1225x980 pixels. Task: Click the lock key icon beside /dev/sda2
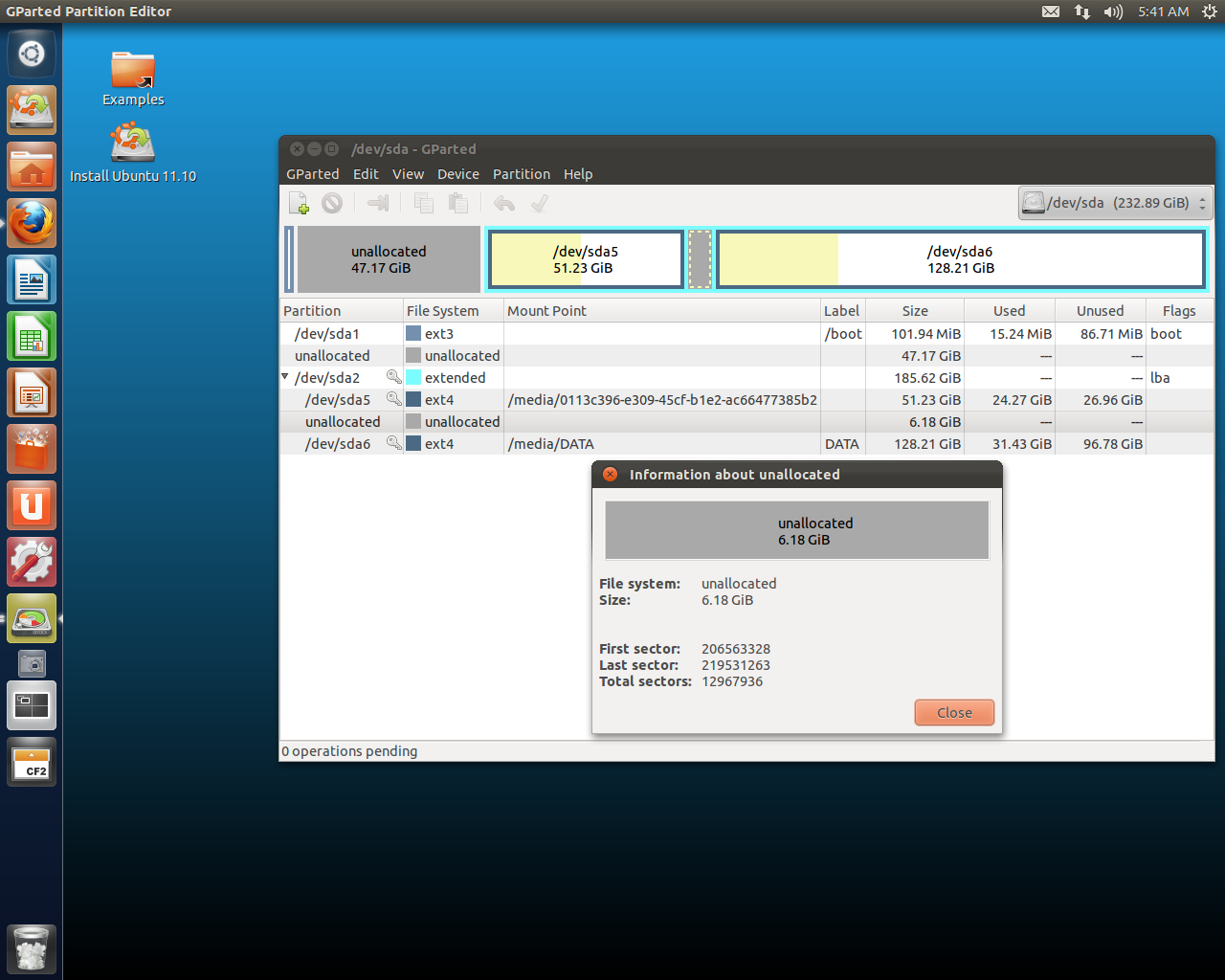tap(393, 377)
